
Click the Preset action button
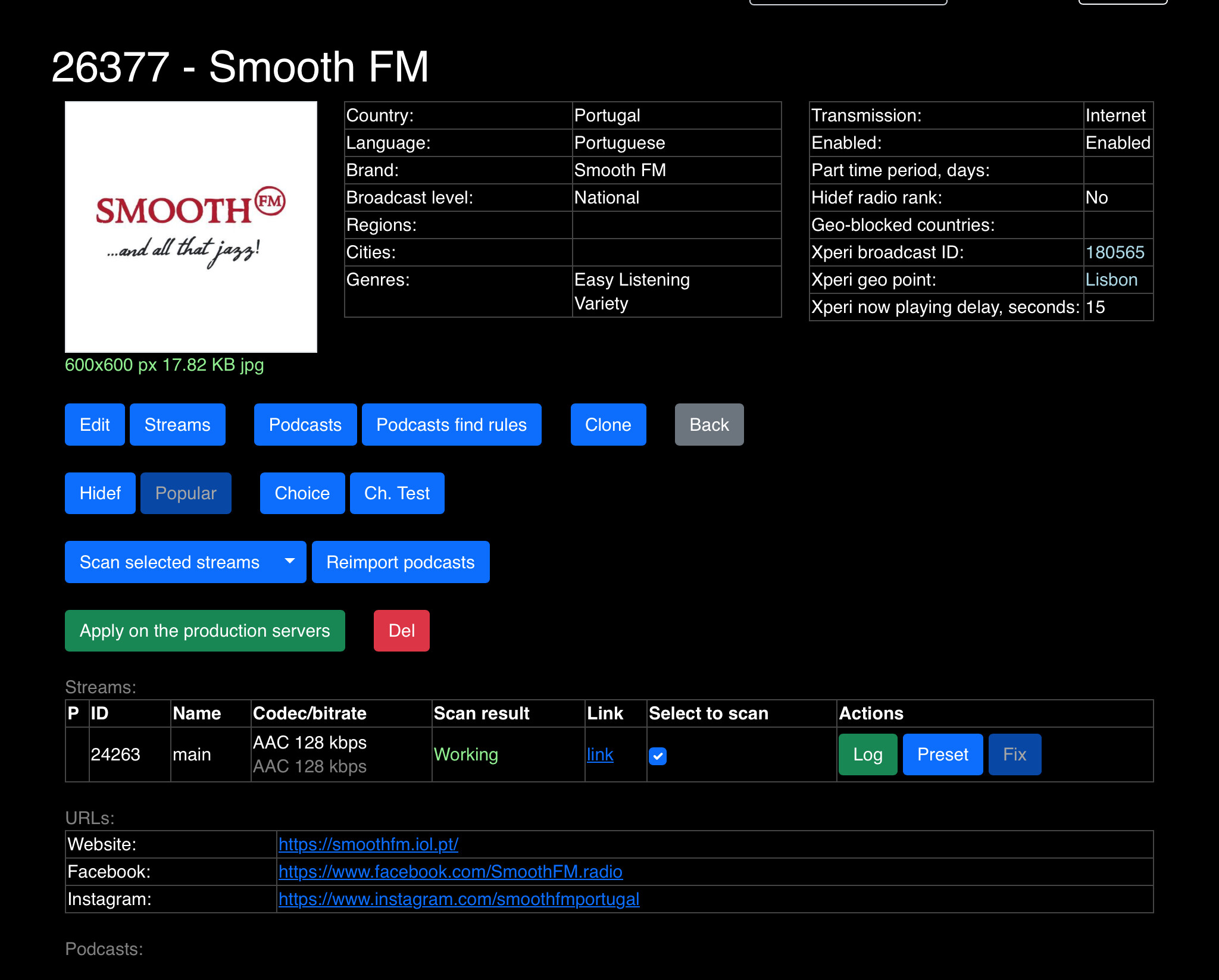pos(942,754)
